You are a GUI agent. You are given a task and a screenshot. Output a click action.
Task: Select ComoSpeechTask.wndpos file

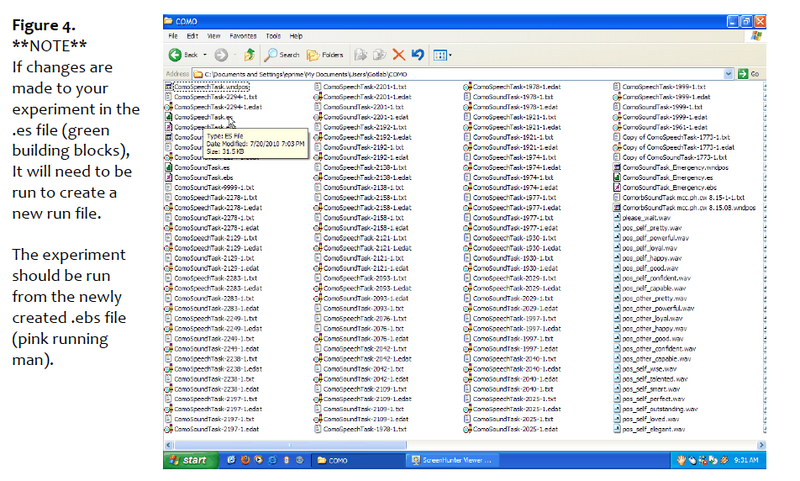click(x=207, y=87)
